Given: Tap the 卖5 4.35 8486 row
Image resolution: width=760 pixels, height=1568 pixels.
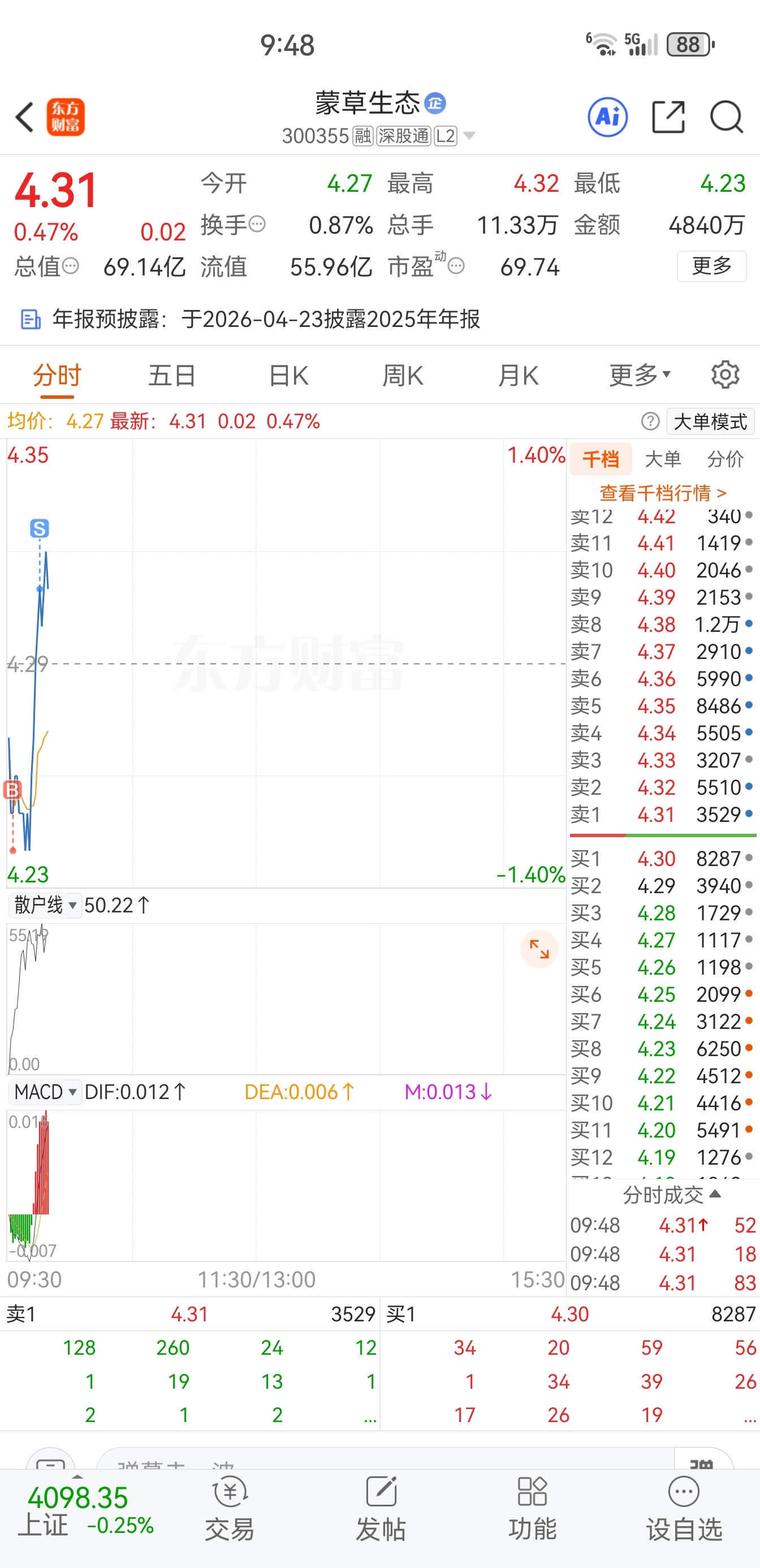Looking at the screenshot, I should tap(663, 706).
